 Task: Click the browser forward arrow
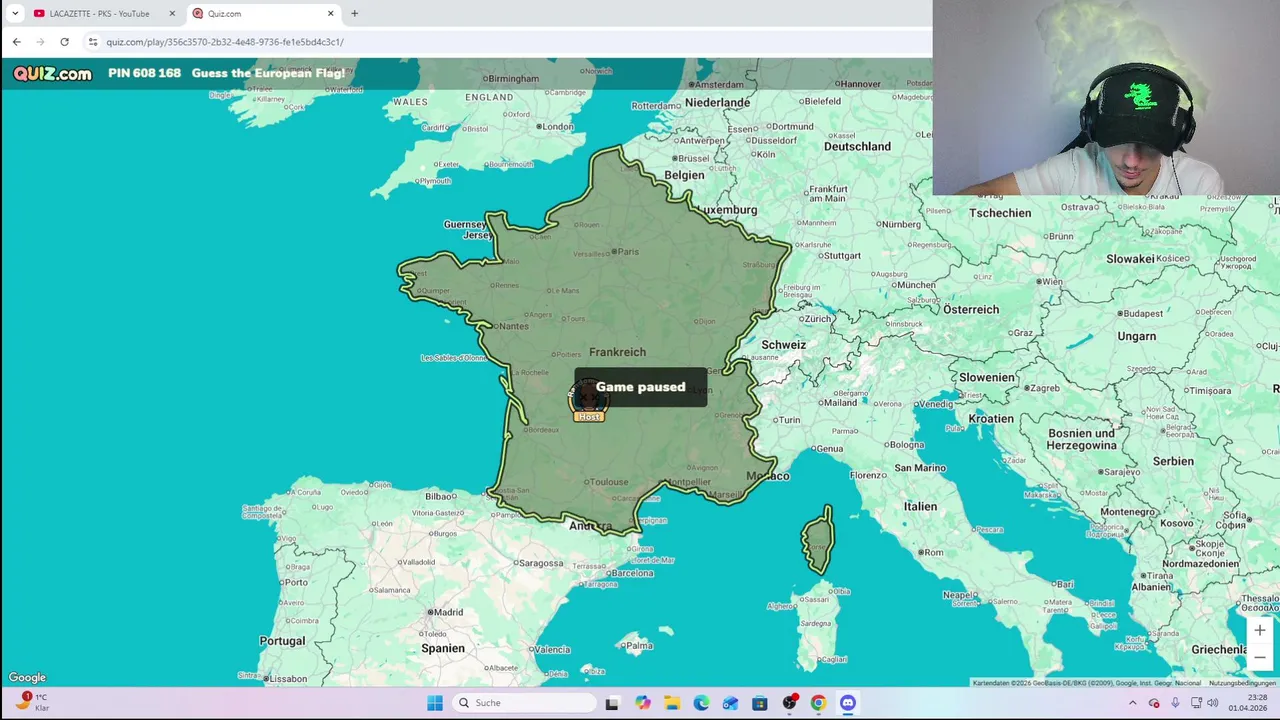pos(40,41)
